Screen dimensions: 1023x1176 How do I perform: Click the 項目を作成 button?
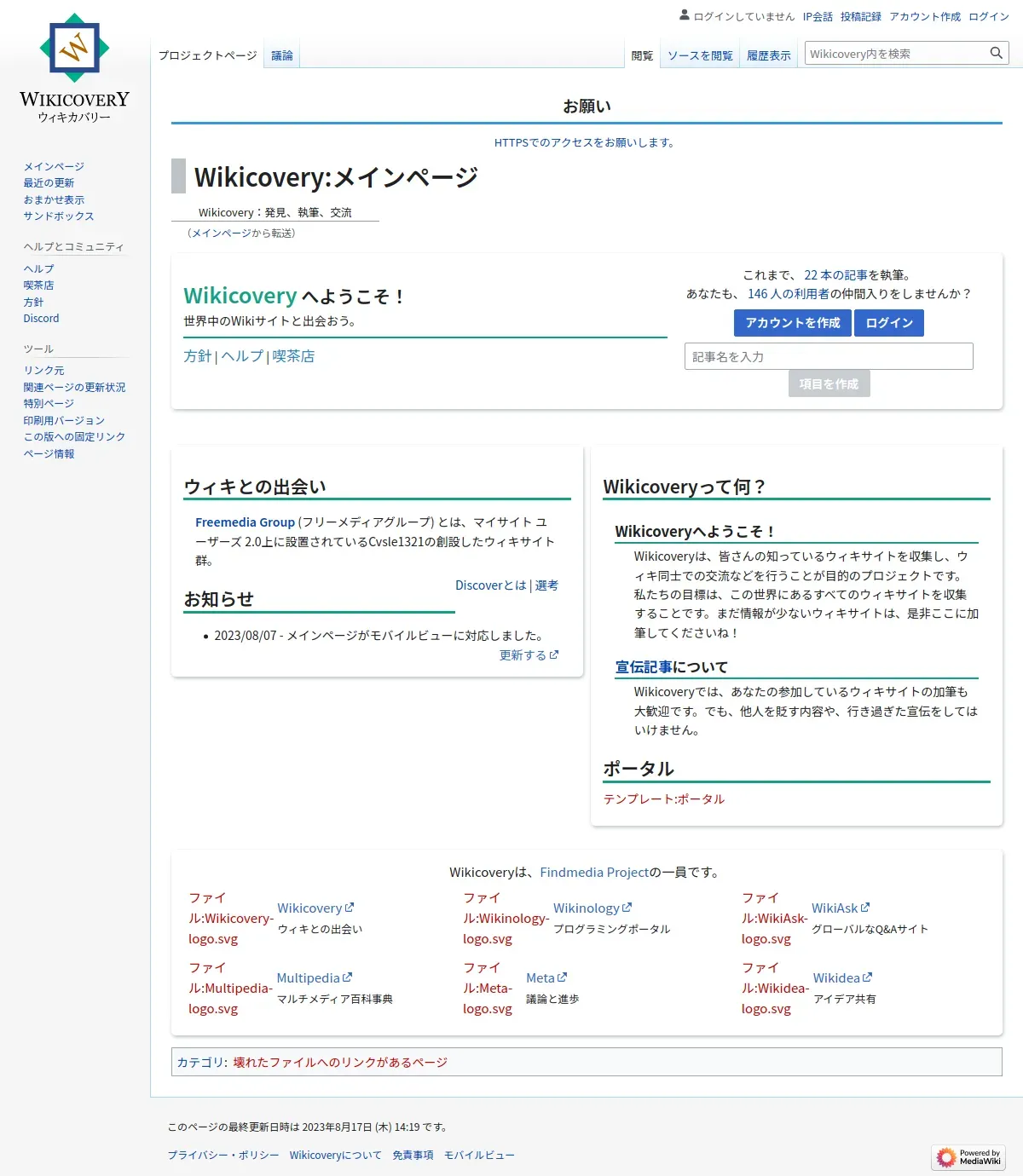[829, 384]
